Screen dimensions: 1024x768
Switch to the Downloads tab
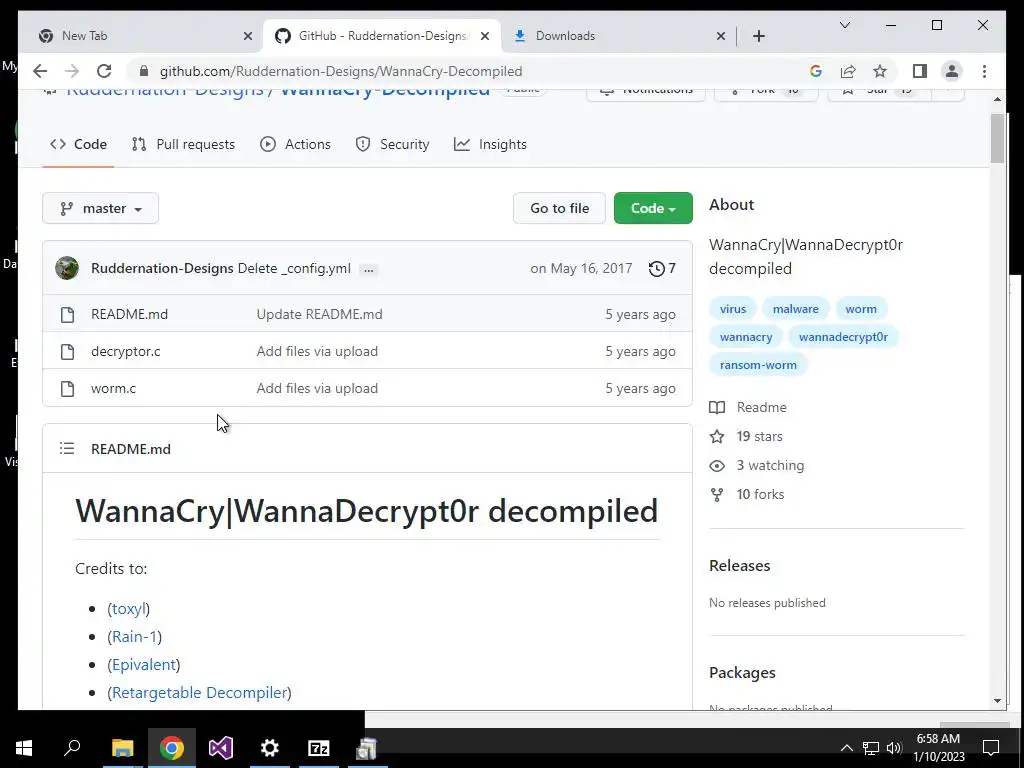pyautogui.click(x=616, y=36)
